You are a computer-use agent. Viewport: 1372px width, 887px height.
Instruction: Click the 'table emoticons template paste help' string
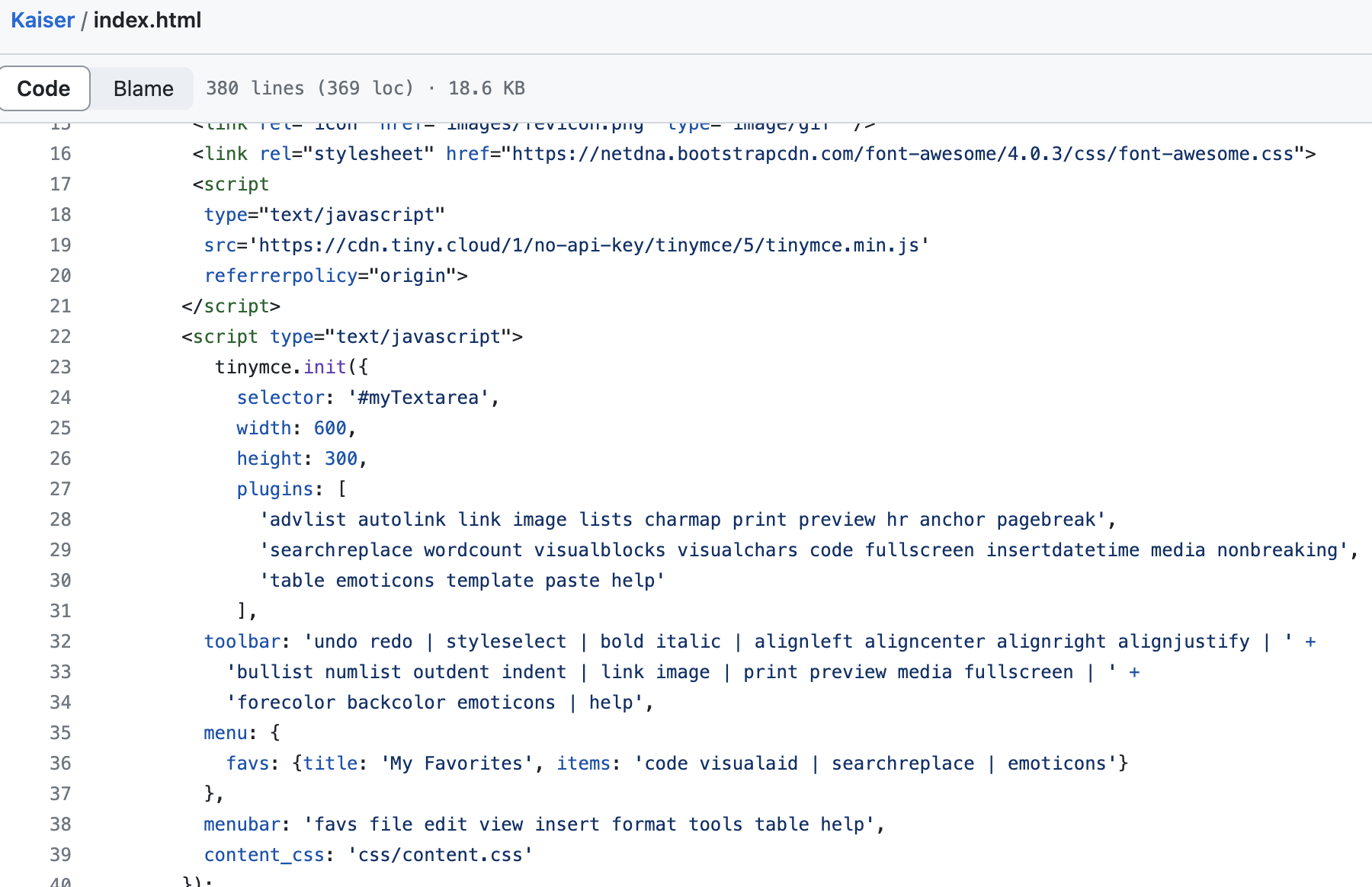(x=463, y=581)
